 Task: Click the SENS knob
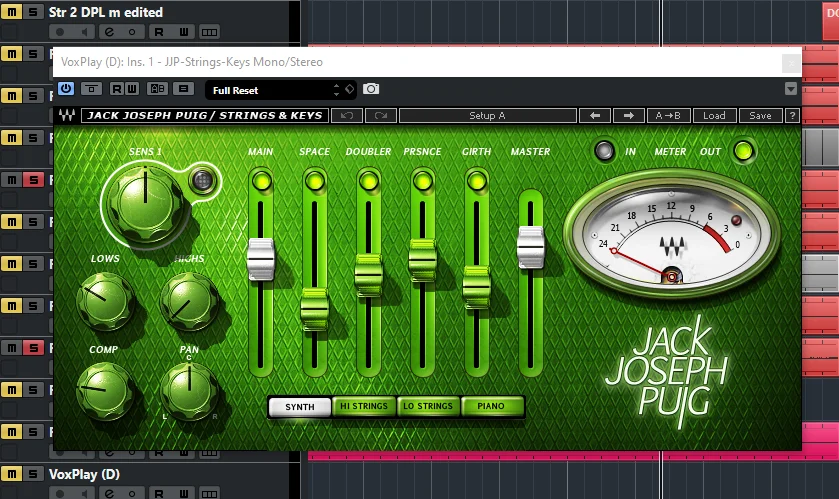(145, 203)
